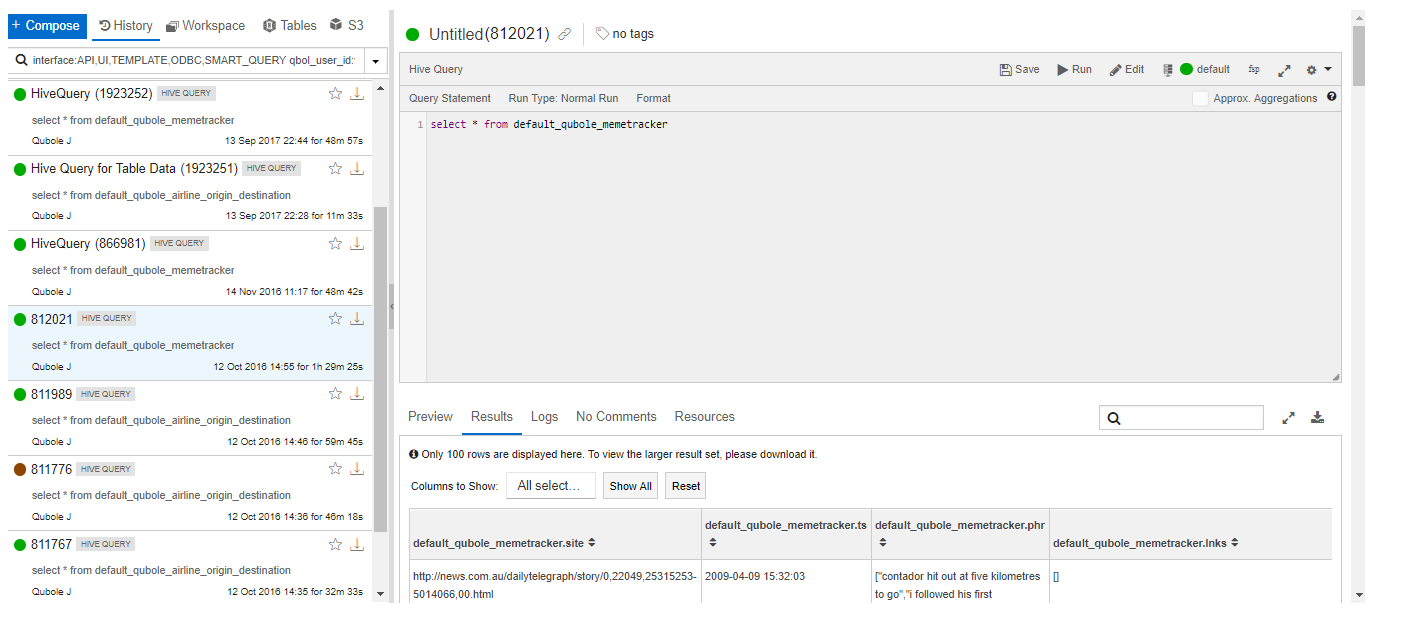Image resolution: width=1404 pixels, height=640 pixels.
Task: Open the history filter dropdown arrow
Action: (376, 61)
